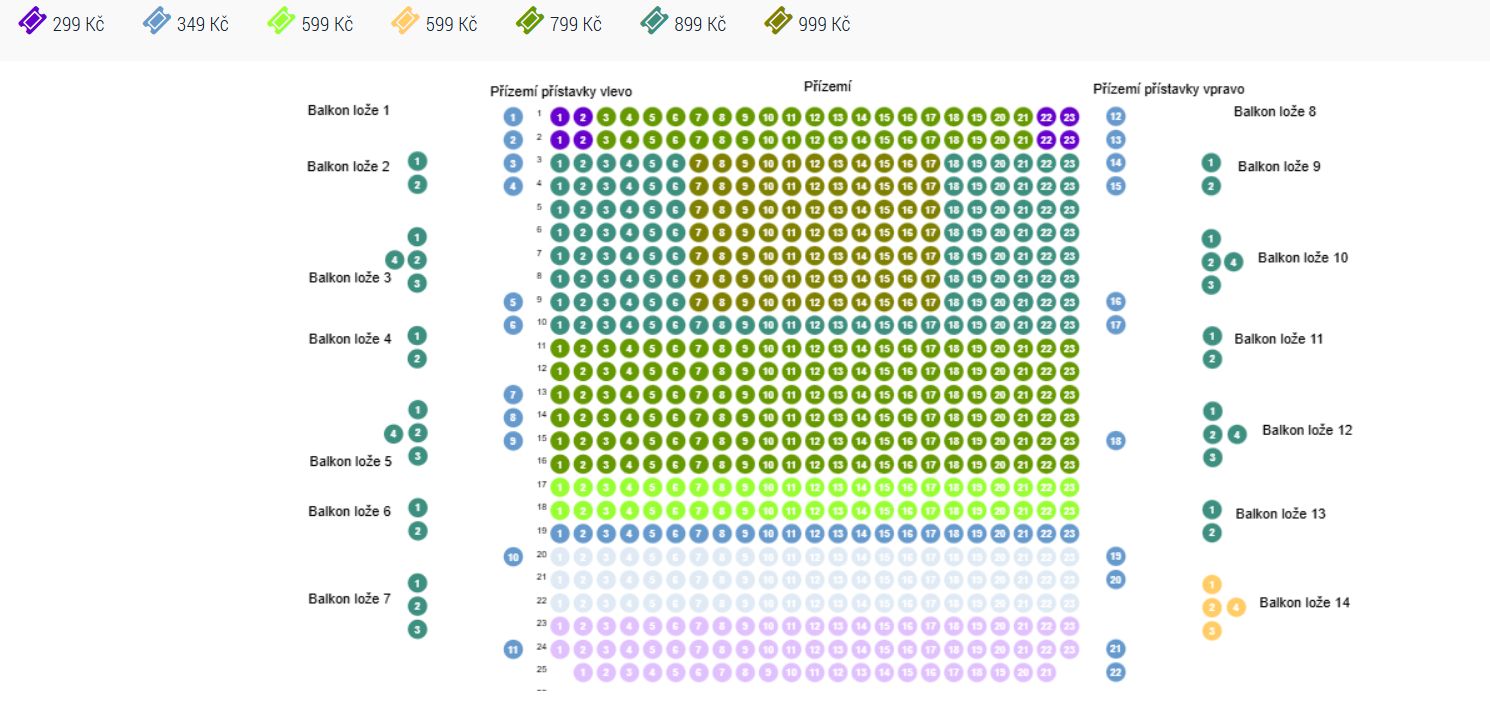Click the olive 999 Kč ticket icon
This screenshot has height=711, width=1490.
tap(779, 22)
